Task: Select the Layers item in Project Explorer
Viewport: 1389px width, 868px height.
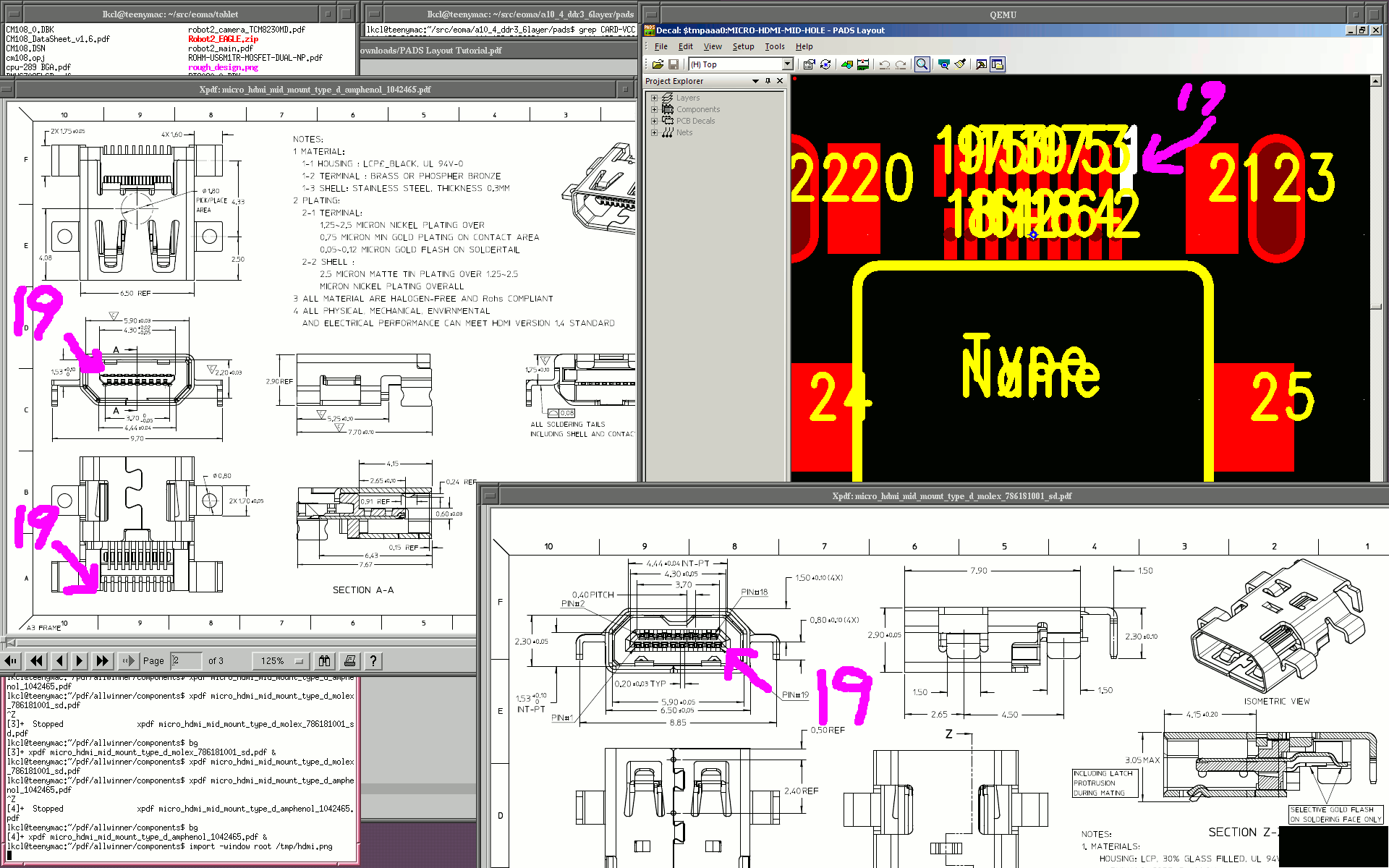Action: pyautogui.click(x=687, y=98)
